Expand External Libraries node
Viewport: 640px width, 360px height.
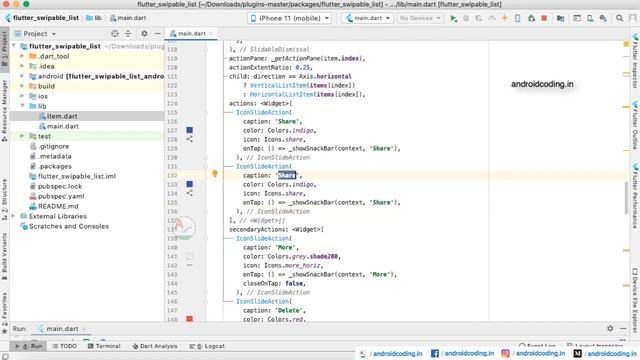click(13, 216)
